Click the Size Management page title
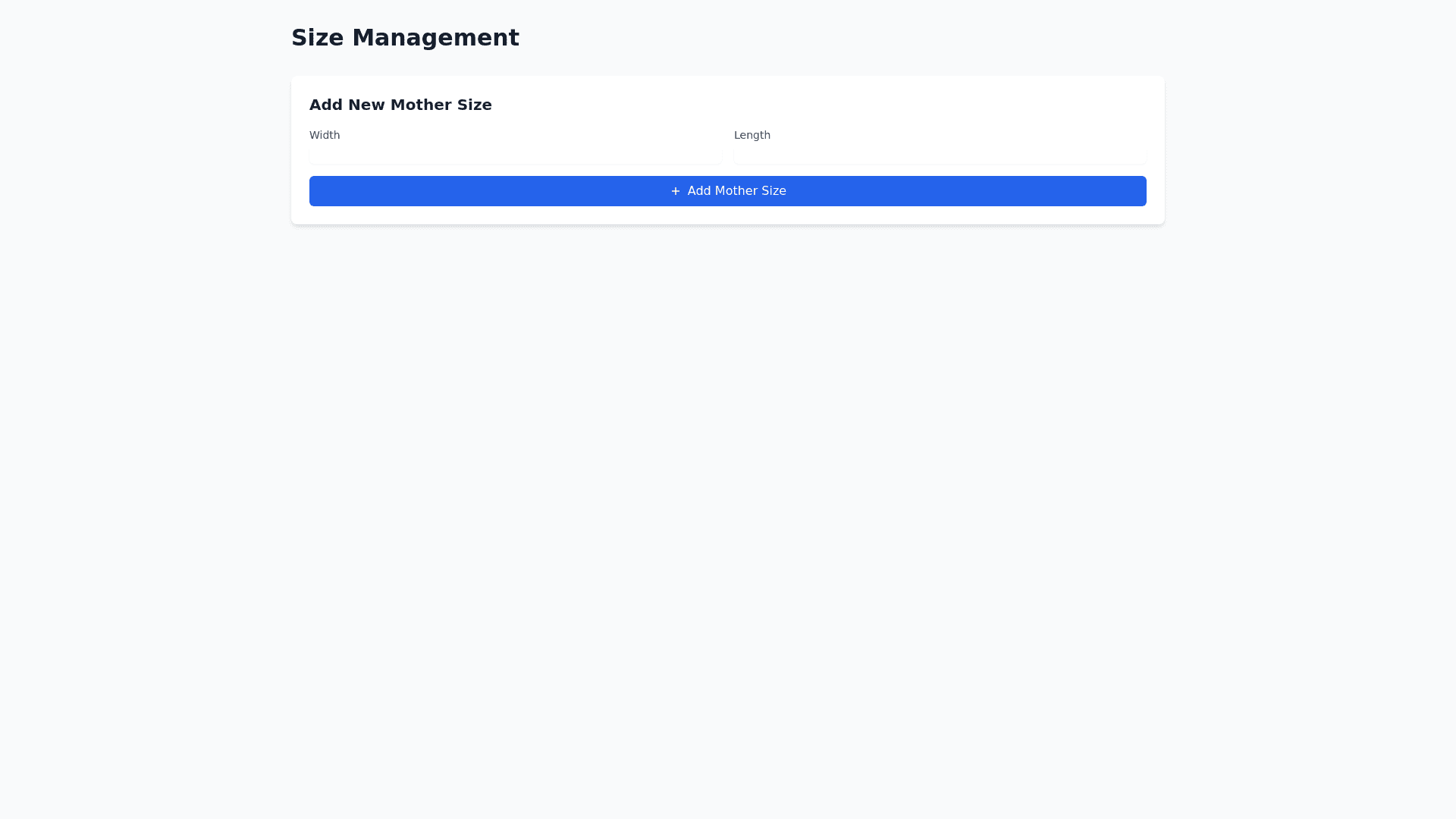 point(405,38)
